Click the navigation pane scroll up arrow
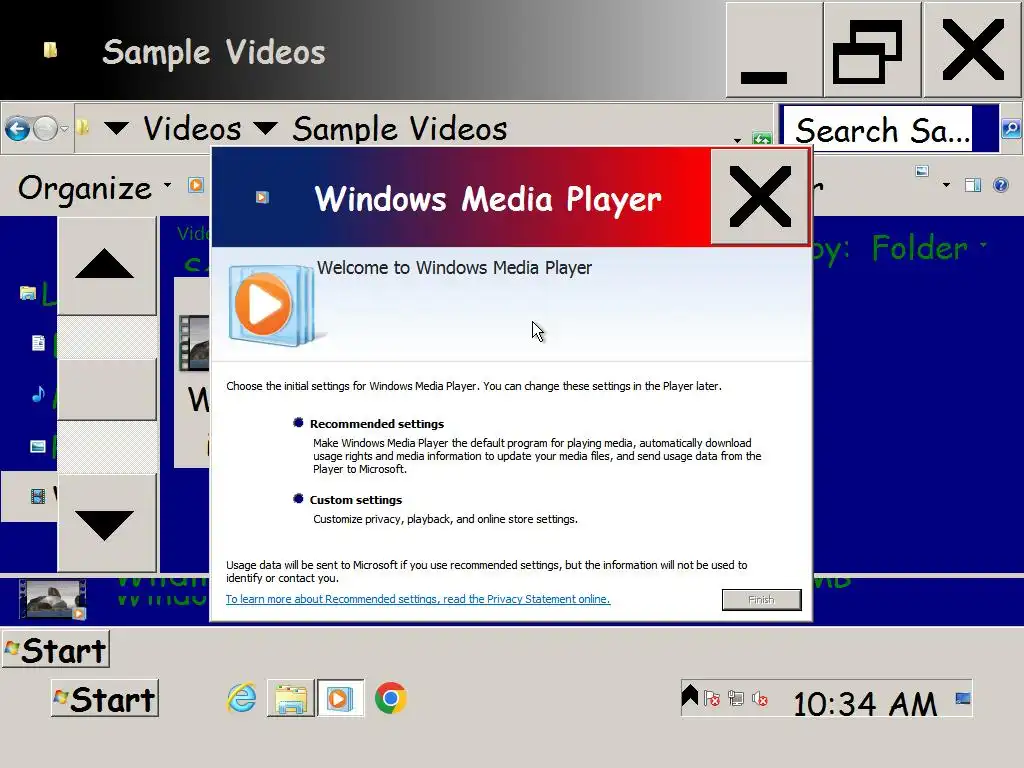1024x768 pixels. tap(106, 266)
